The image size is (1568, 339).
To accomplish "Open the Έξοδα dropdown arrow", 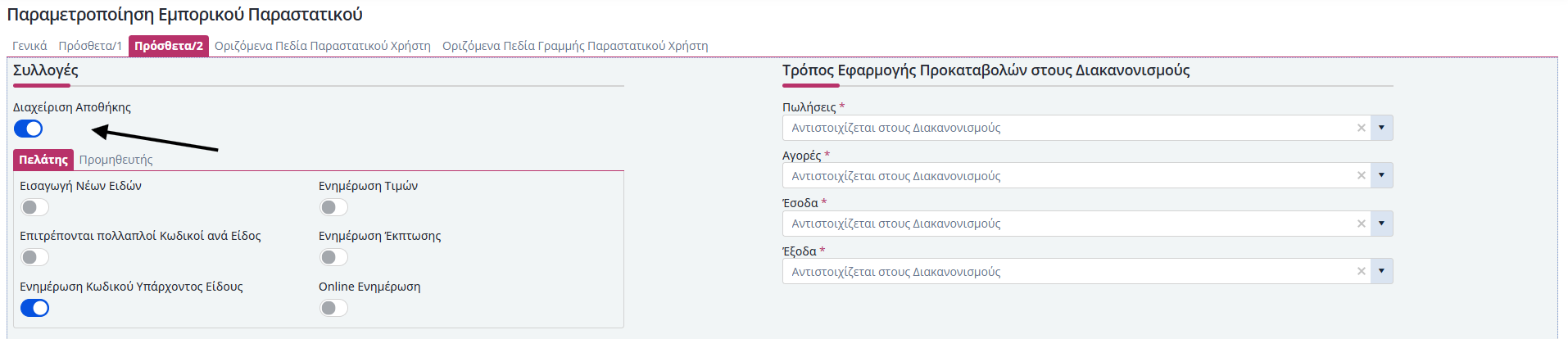I will (x=1381, y=271).
